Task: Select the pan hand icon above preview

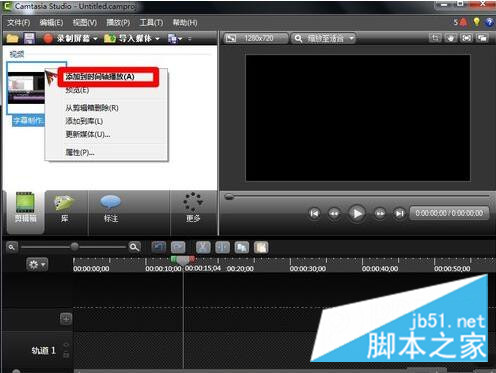Action: click(x=451, y=38)
